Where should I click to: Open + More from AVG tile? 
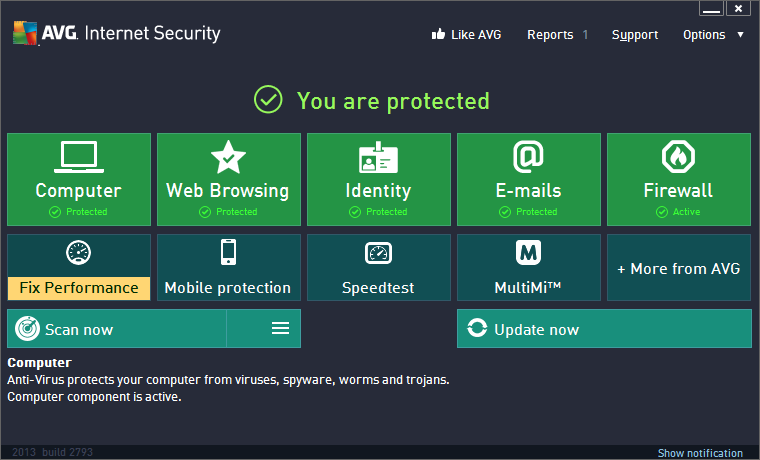pos(678,268)
